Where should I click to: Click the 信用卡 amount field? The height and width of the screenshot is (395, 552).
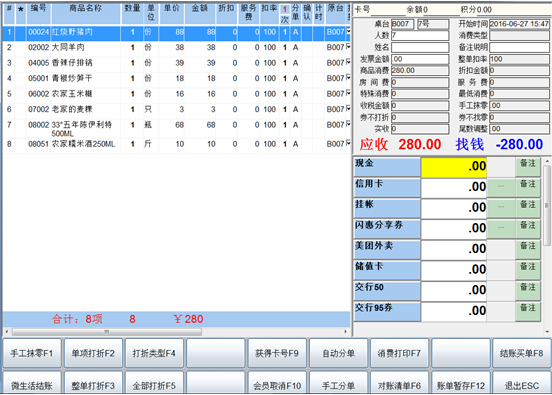click(x=454, y=188)
